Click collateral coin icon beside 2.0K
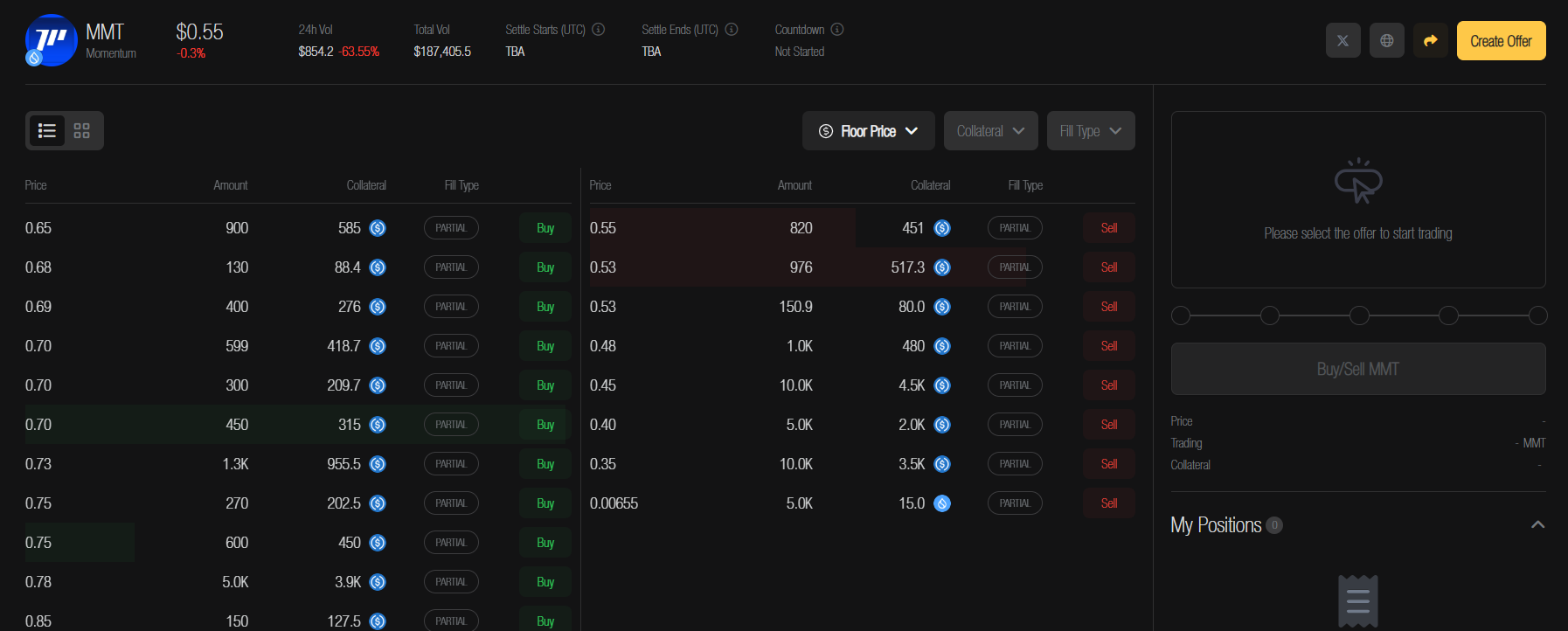Viewport: 1568px width, 631px height. [x=942, y=425]
